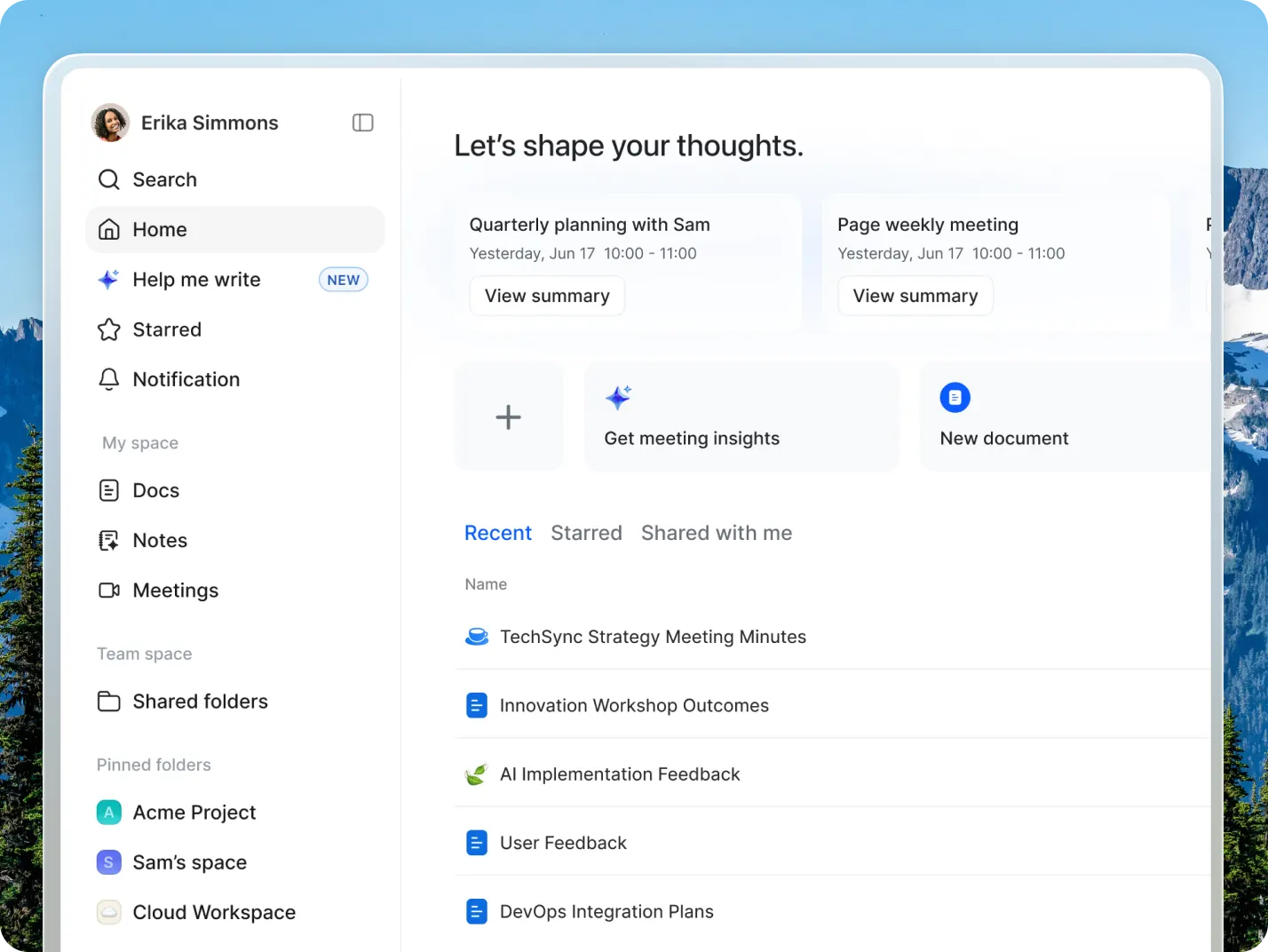This screenshot has height=952, width=1268.
Task: Open the Acme Project pinned folder
Action: click(x=235, y=813)
